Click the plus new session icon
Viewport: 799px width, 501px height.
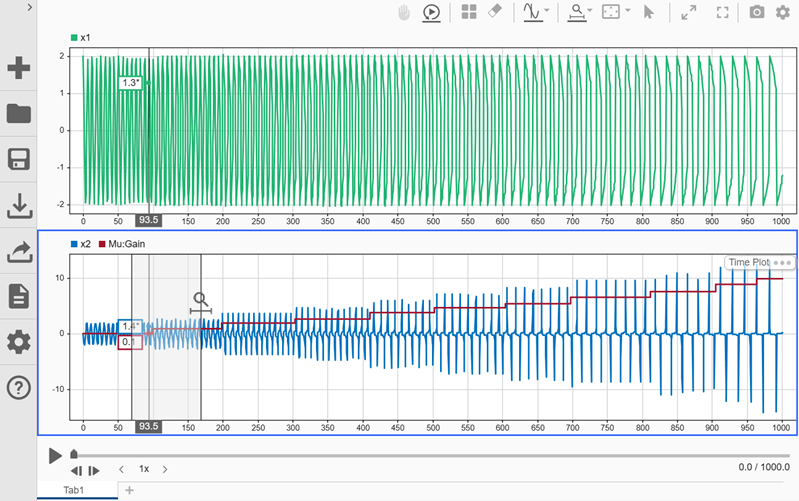pos(19,68)
